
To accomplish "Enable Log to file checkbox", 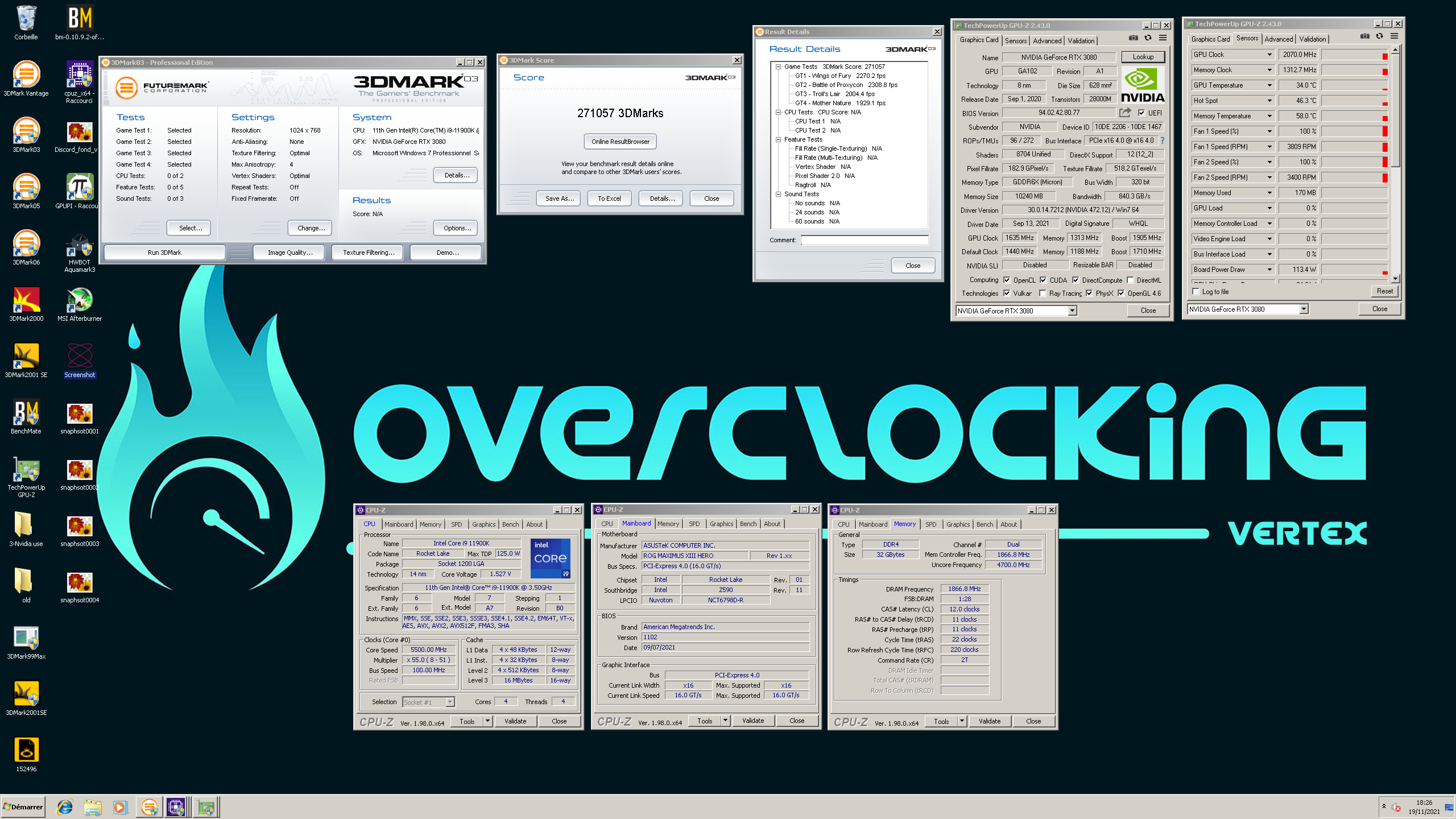I will [x=1196, y=291].
